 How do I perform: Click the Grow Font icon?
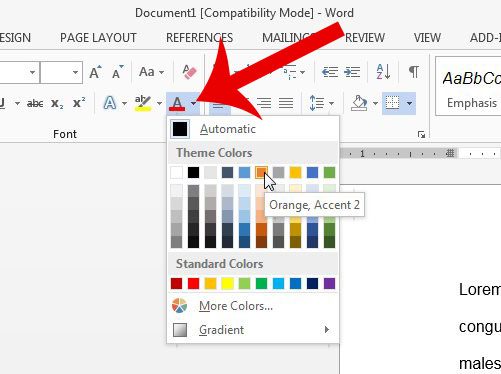95,72
